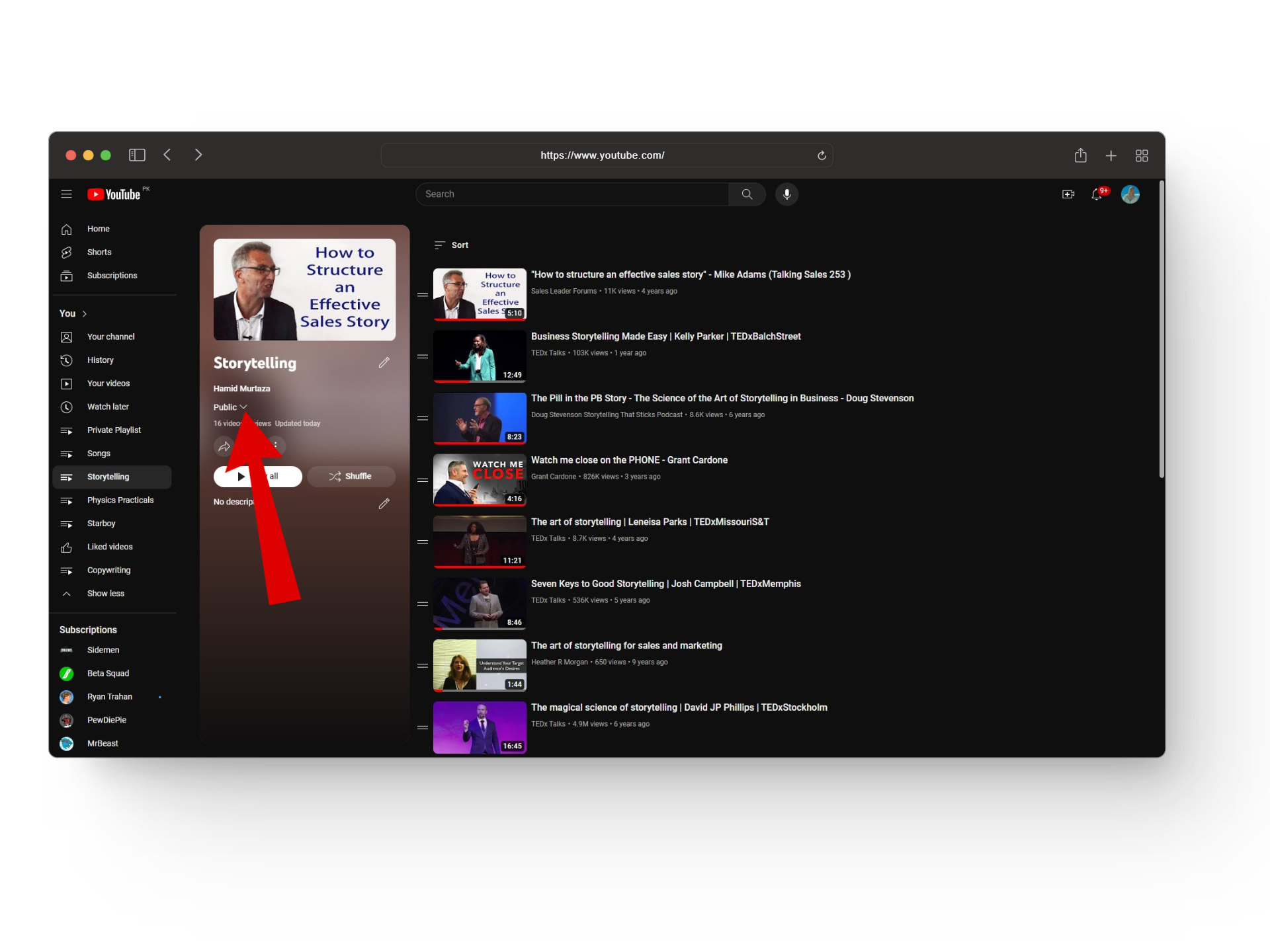
Task: Open the Physics Practicals playlist
Action: [120, 500]
